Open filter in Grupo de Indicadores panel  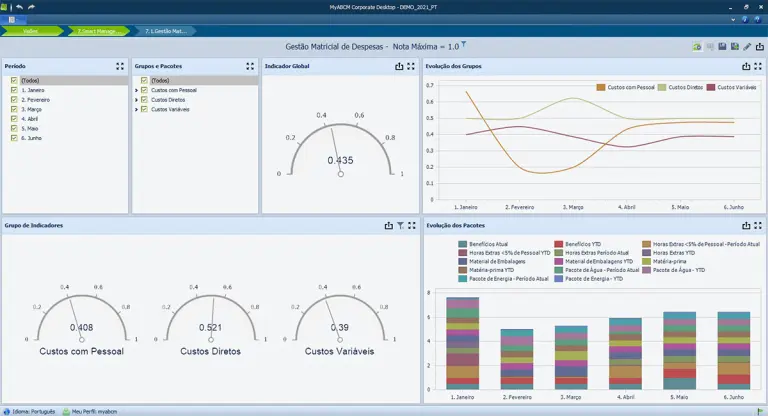click(400, 226)
